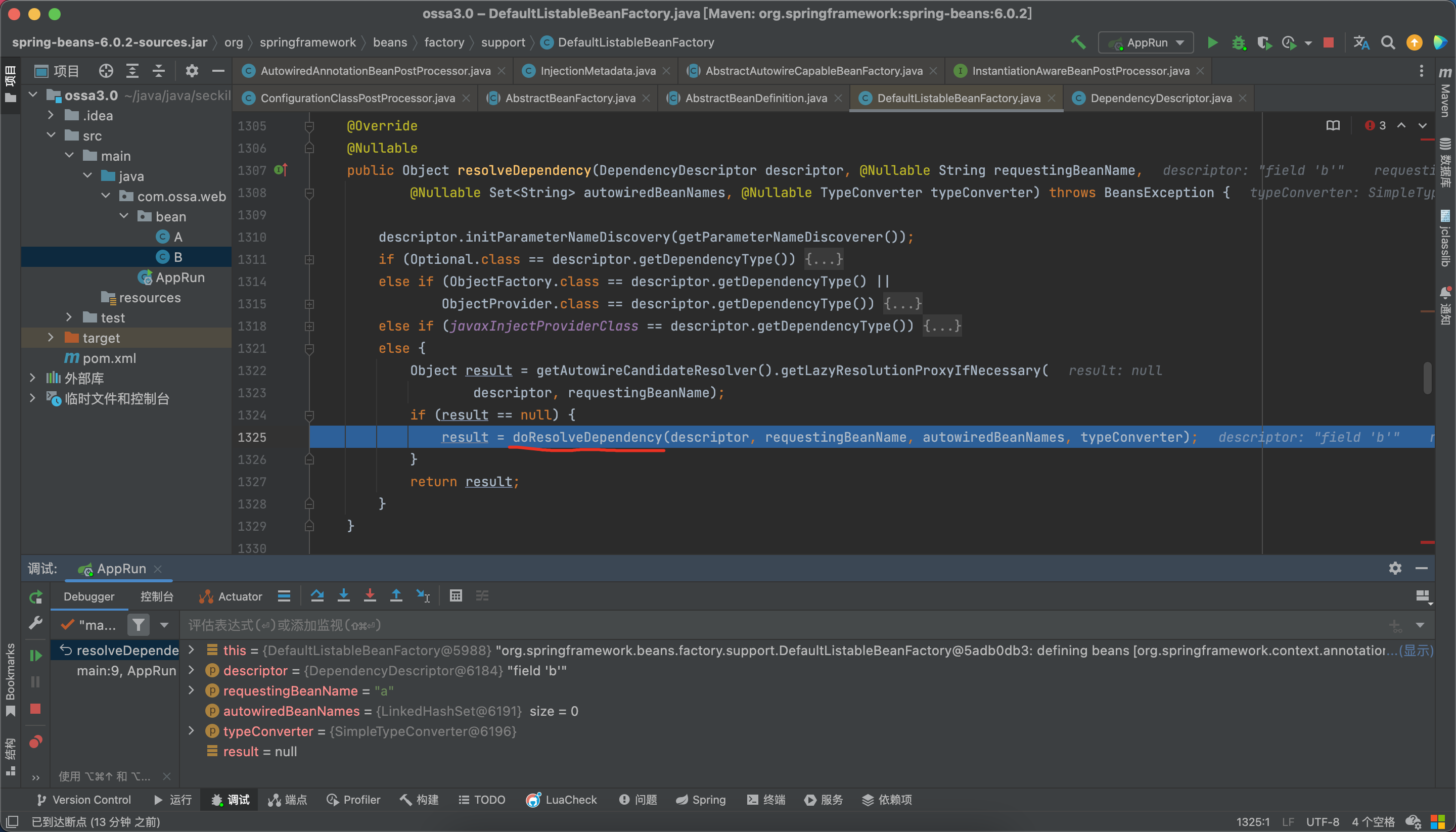1456x832 pixels.
Task: Click the Step Out debugger icon
Action: 397,597
